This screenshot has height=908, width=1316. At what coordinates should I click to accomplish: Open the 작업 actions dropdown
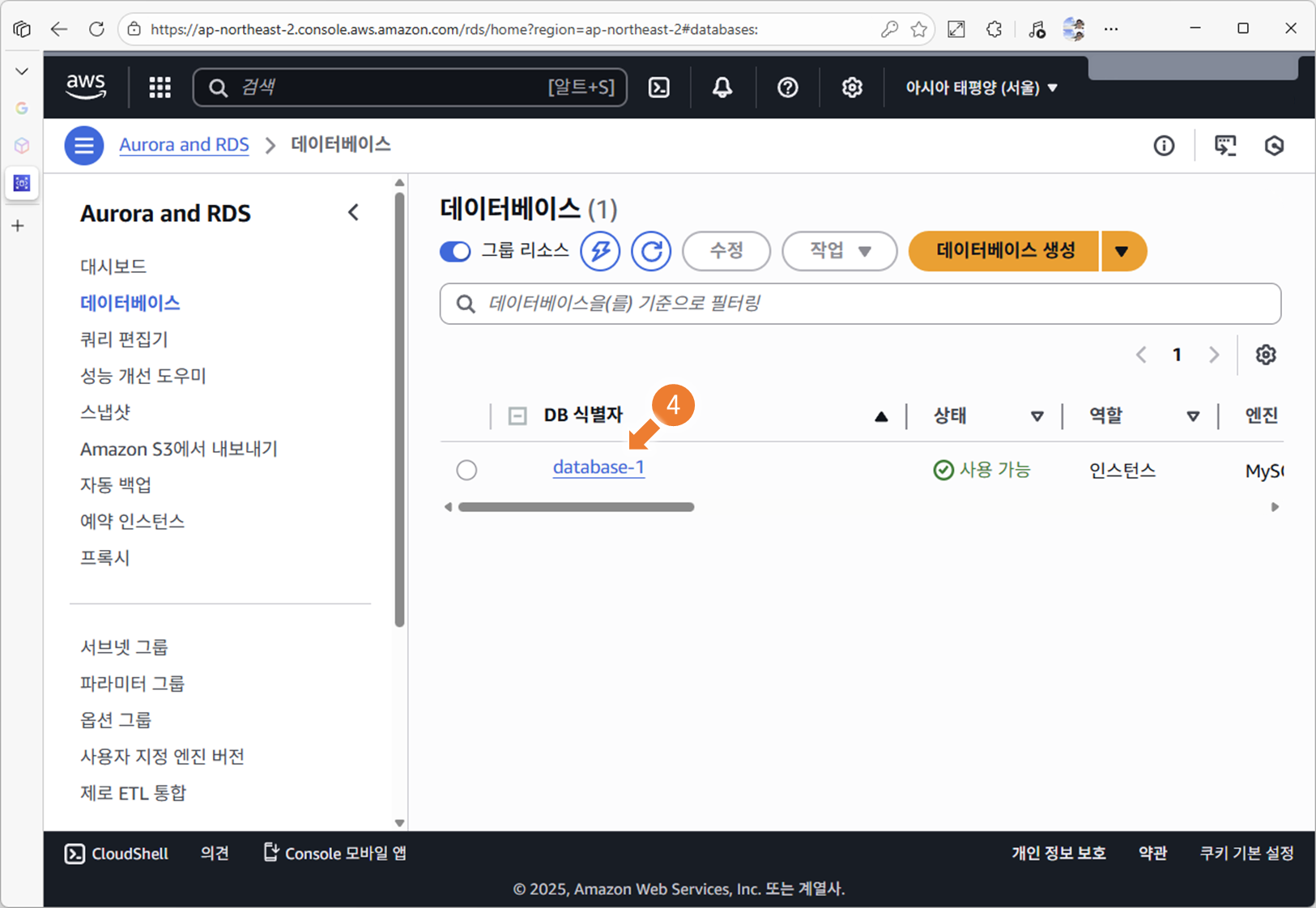pos(839,251)
